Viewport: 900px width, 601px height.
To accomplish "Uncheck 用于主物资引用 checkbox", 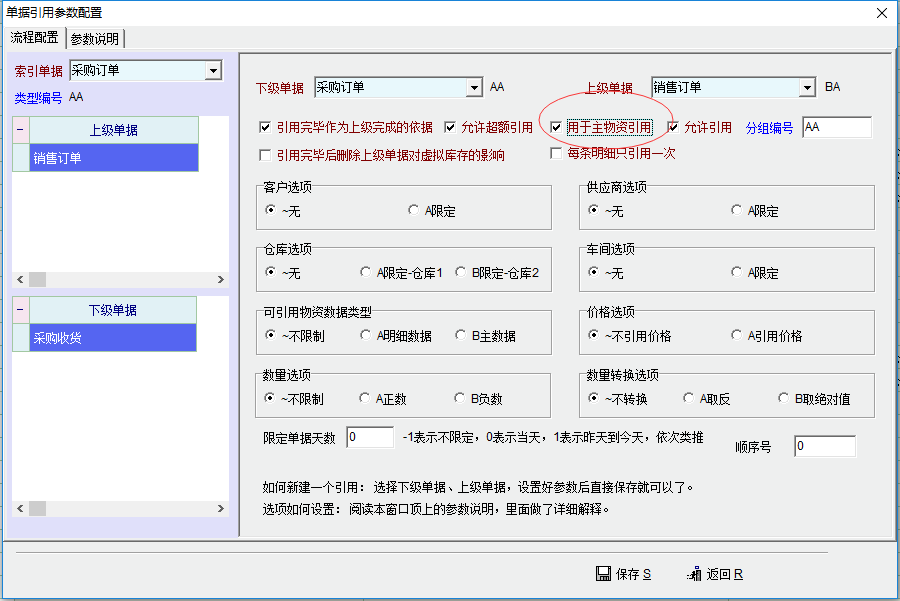I will (x=556, y=128).
